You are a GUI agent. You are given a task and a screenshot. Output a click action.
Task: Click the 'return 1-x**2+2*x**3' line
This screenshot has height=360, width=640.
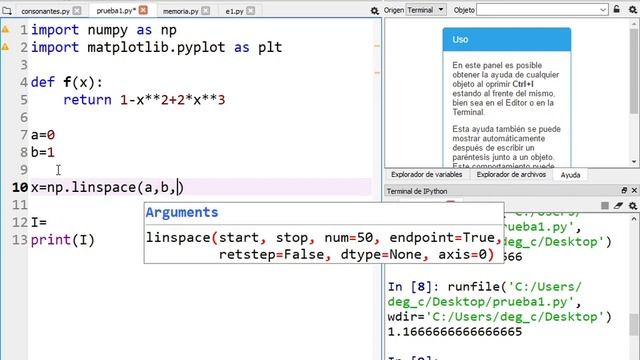coord(144,100)
